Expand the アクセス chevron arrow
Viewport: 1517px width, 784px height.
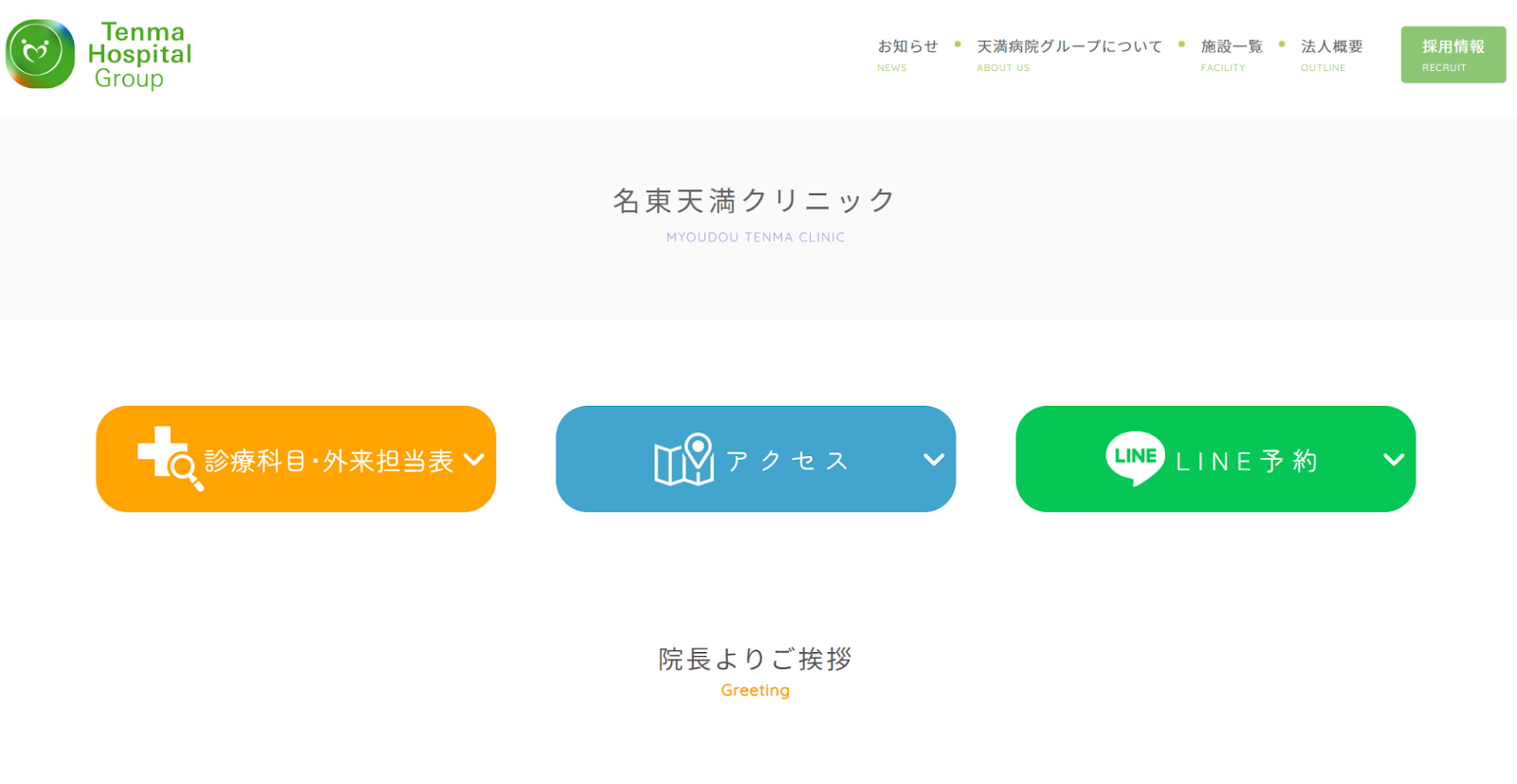pyautogui.click(x=934, y=460)
